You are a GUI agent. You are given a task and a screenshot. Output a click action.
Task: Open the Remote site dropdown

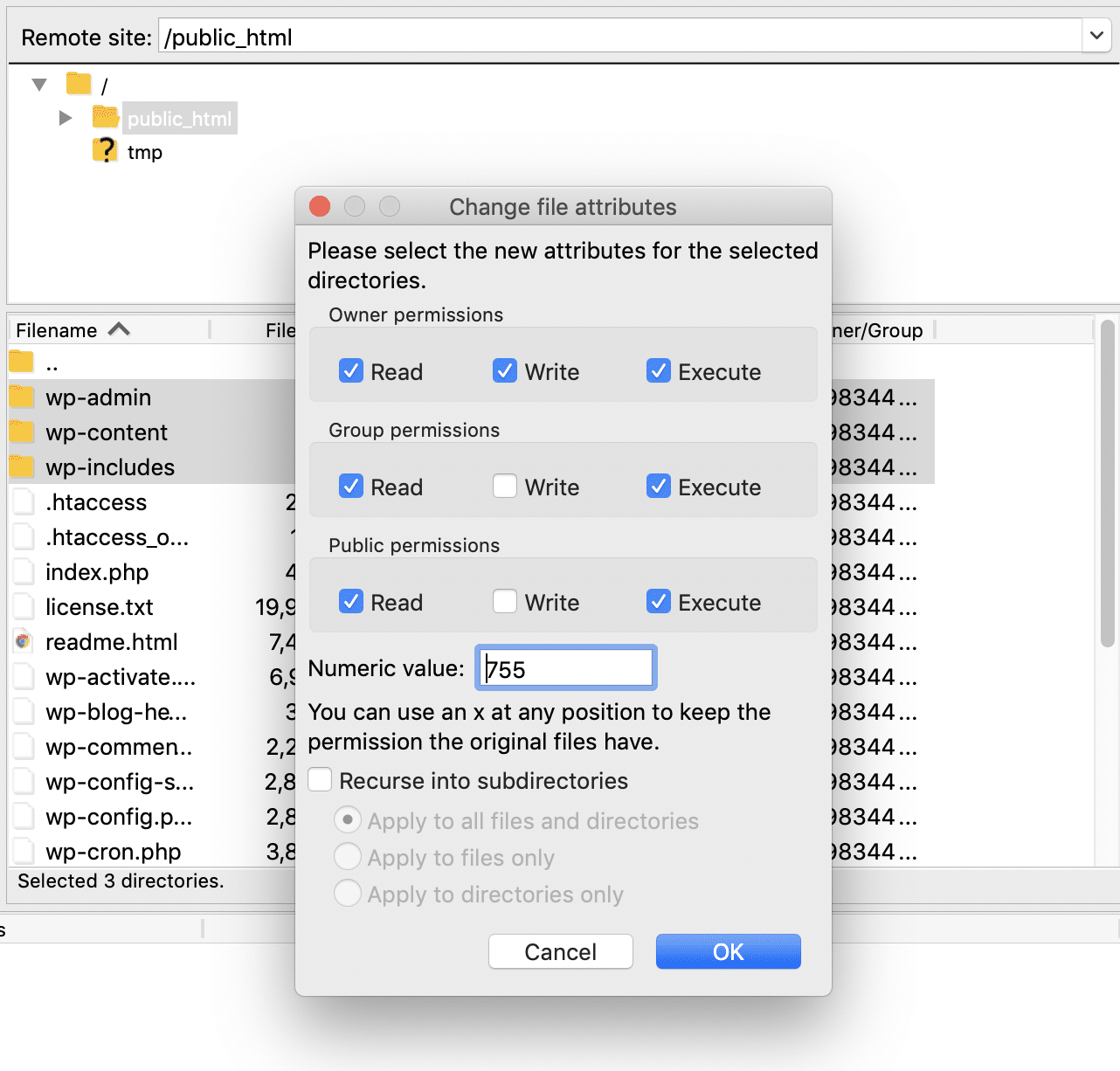point(1096,36)
